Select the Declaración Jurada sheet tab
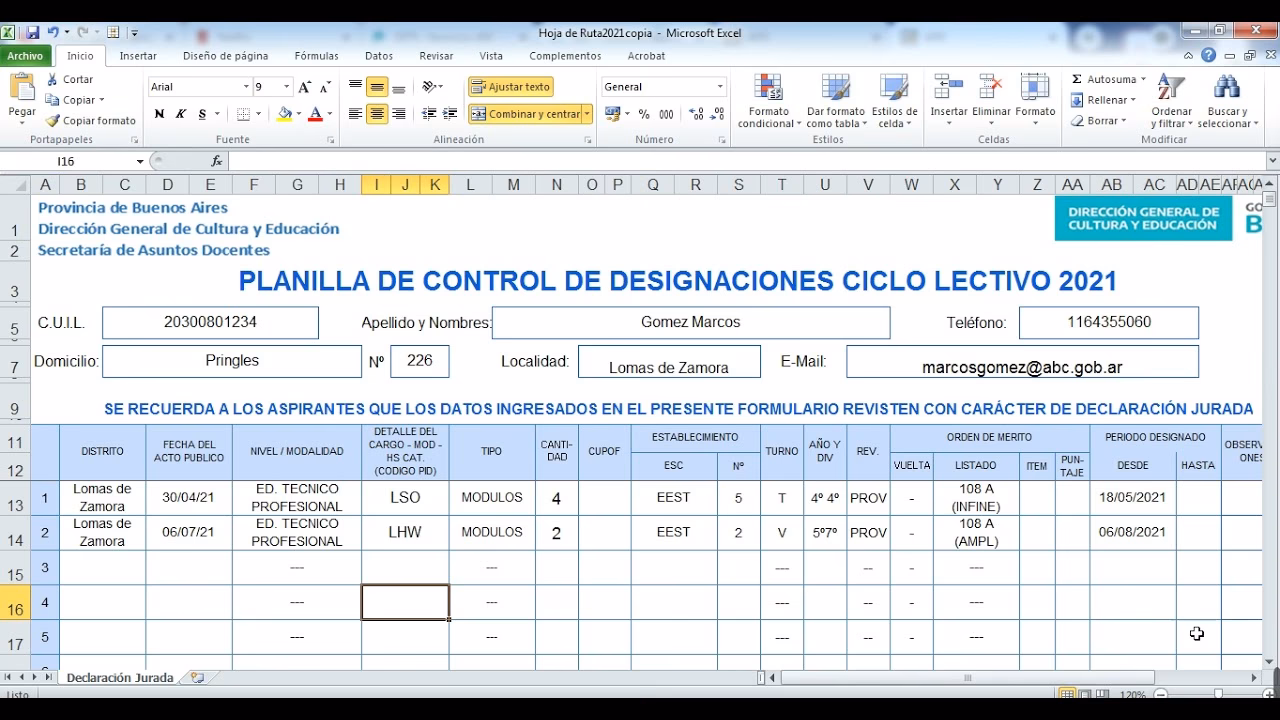Image resolution: width=1280 pixels, height=720 pixels. [x=119, y=677]
